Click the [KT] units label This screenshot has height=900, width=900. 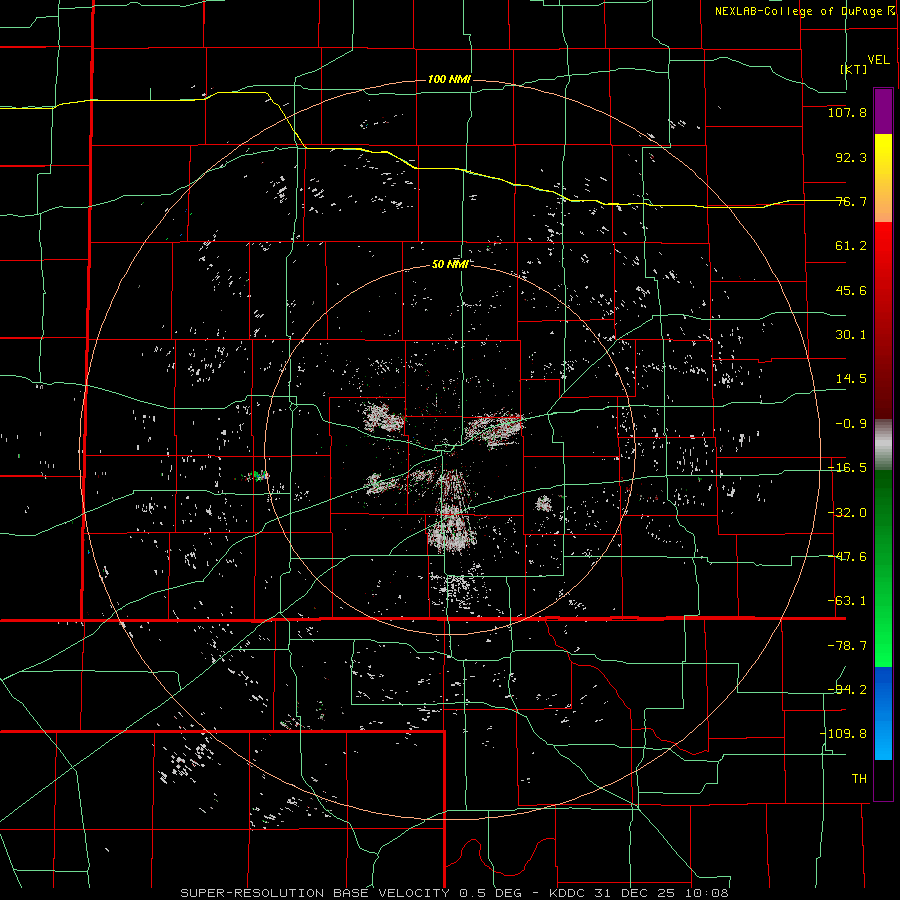click(x=854, y=69)
